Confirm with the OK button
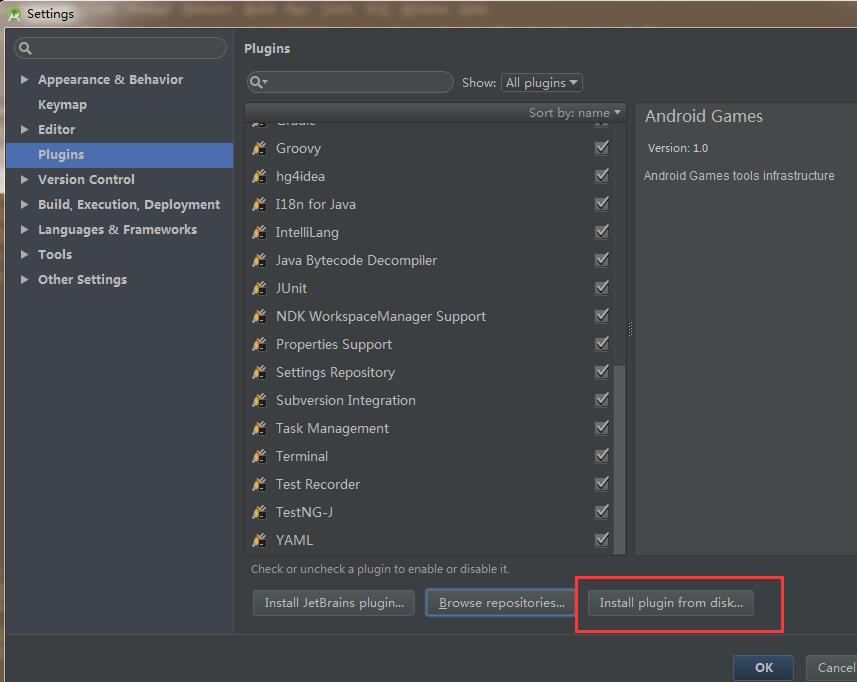This screenshot has width=857, height=682. coord(763,668)
